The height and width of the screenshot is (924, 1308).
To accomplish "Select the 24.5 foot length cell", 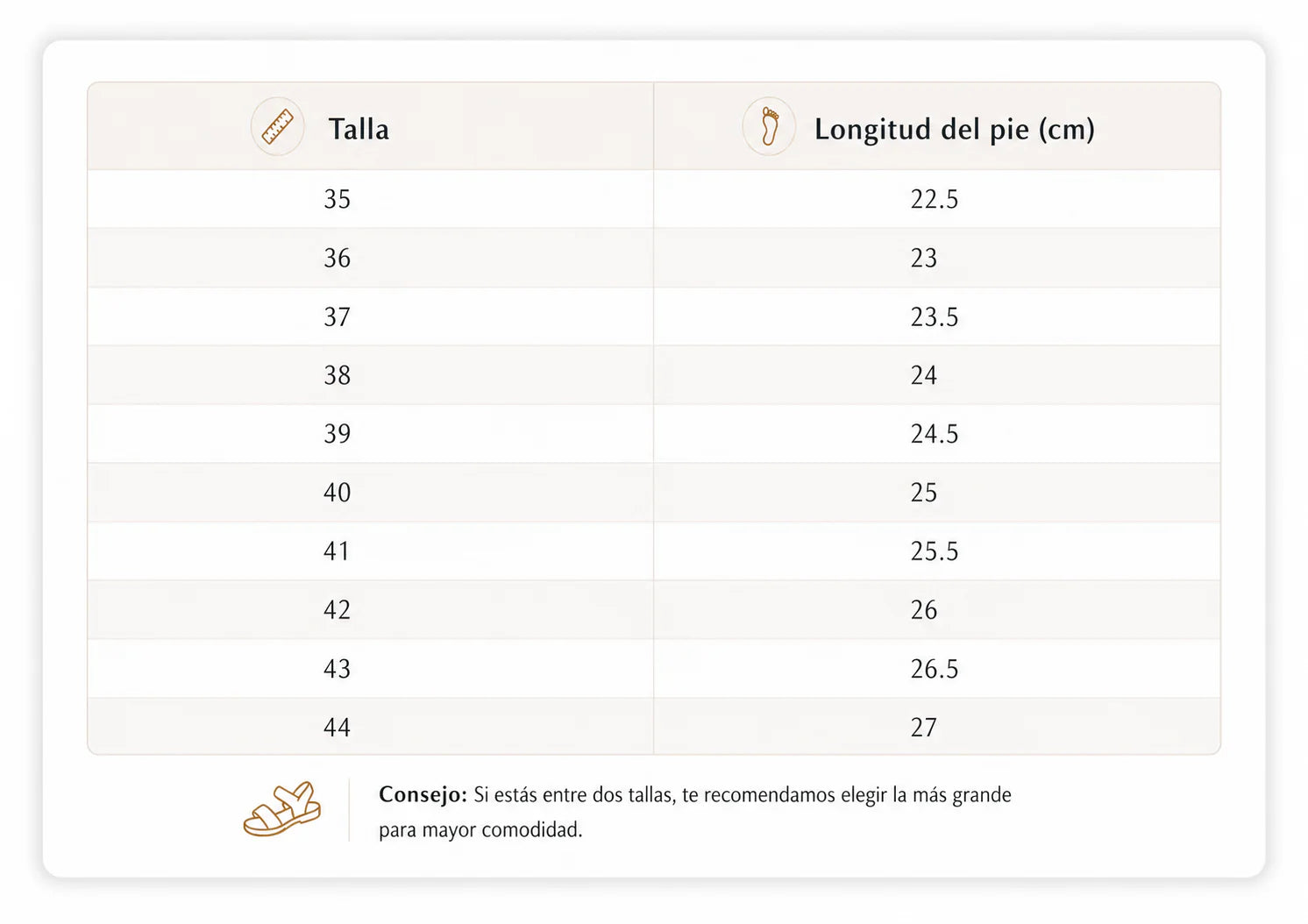I will tap(935, 434).
